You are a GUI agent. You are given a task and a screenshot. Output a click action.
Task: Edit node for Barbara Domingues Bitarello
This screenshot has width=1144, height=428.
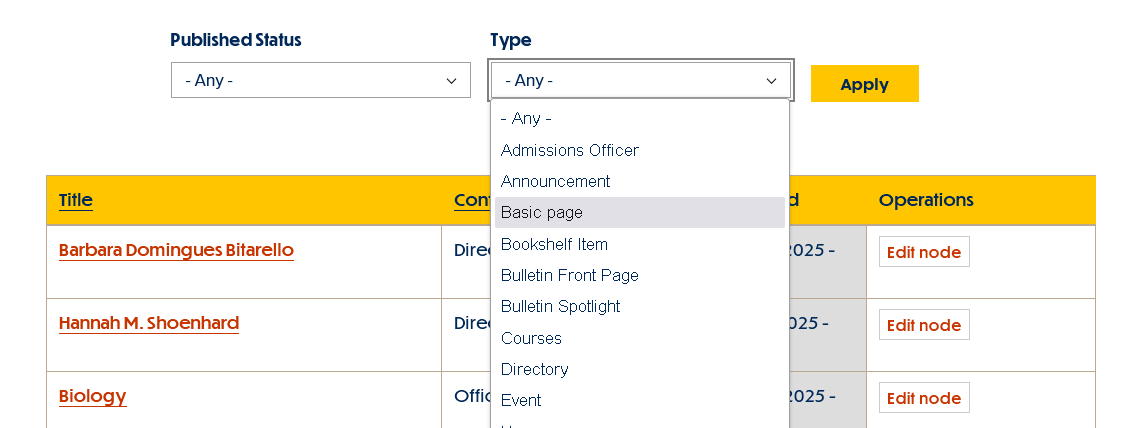tap(923, 252)
